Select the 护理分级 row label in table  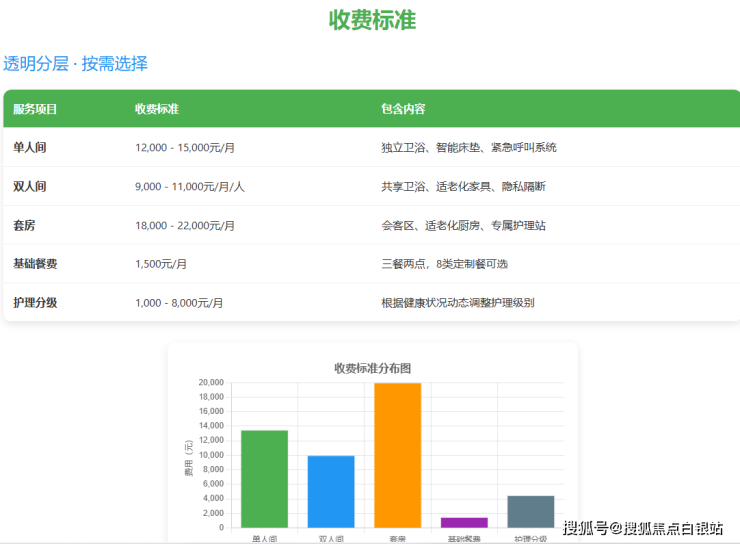[x=35, y=302]
